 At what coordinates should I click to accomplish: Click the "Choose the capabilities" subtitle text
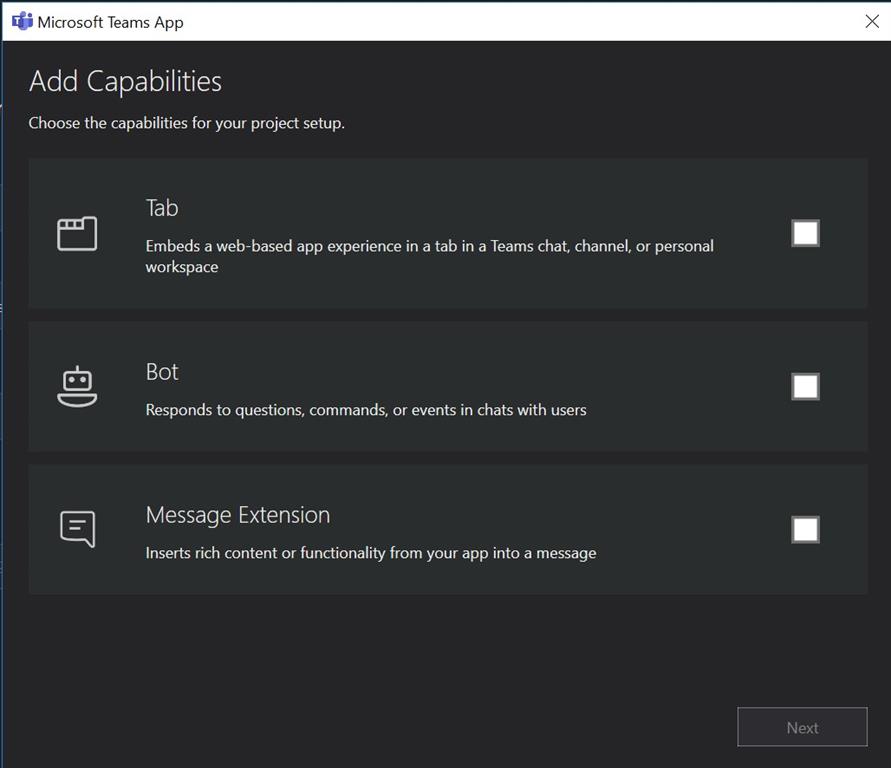(x=186, y=123)
